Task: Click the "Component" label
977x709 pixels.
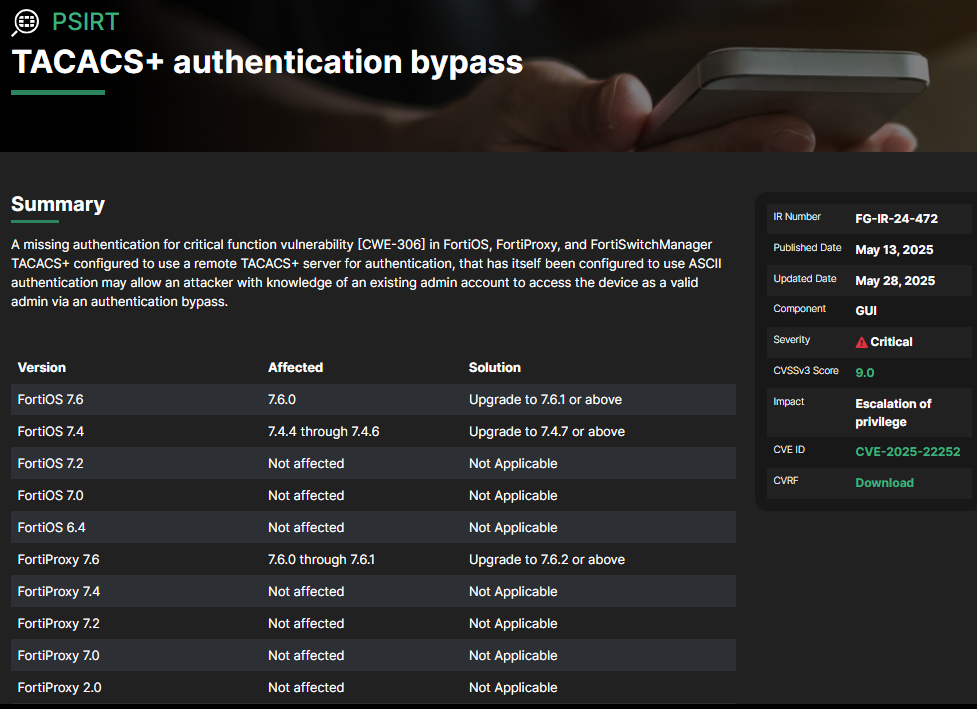Action: [x=799, y=309]
